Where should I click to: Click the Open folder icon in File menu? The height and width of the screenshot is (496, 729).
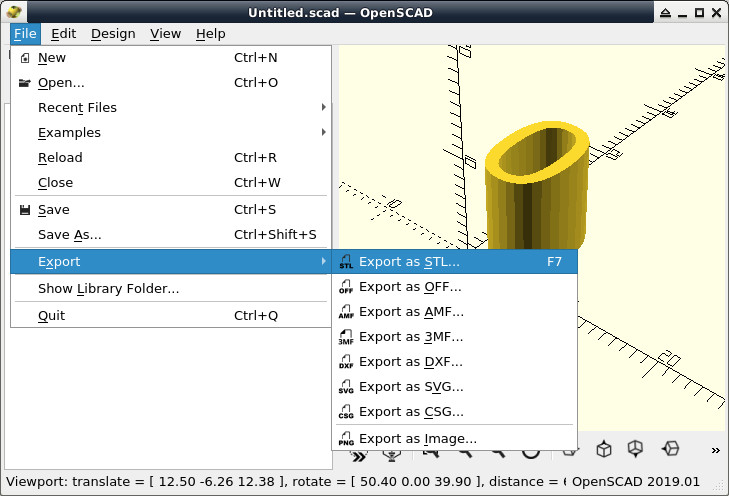point(25,83)
